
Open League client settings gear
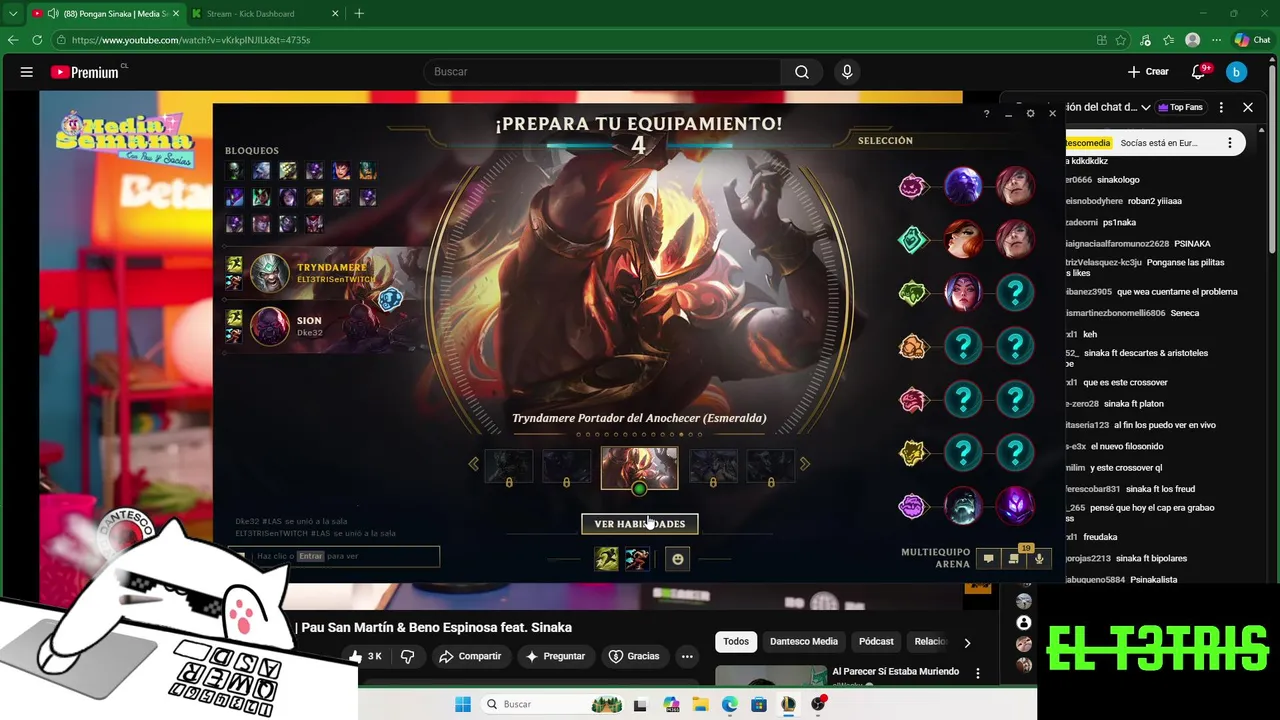1030,114
